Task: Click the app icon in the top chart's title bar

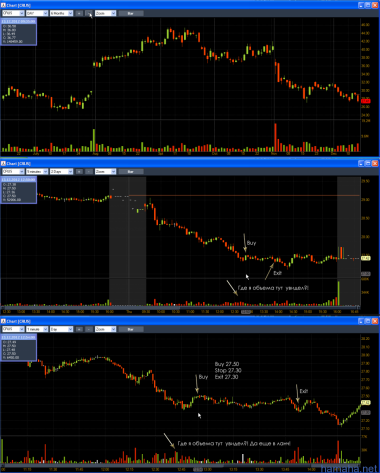Action: click(3, 5)
